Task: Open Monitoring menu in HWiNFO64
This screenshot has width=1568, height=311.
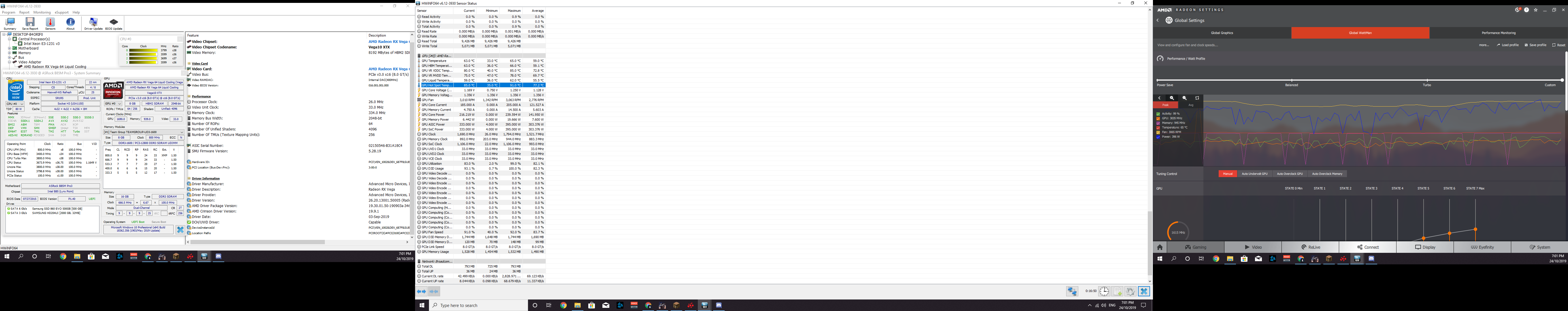Action: coord(42,12)
